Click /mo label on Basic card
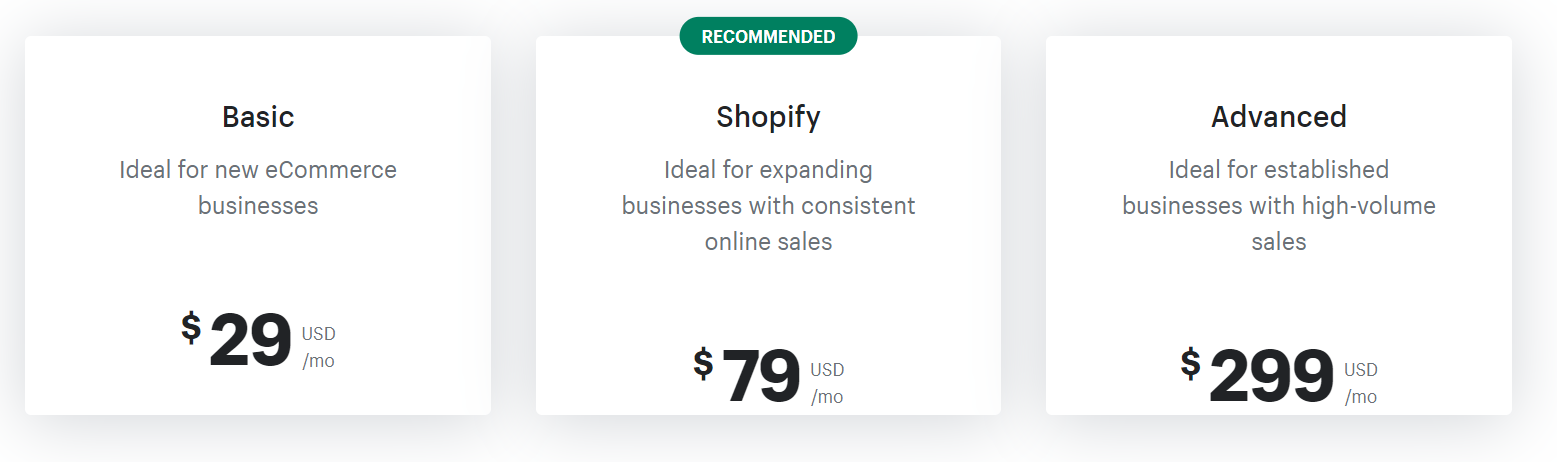Screen dimensions: 1557x462 pos(319,361)
